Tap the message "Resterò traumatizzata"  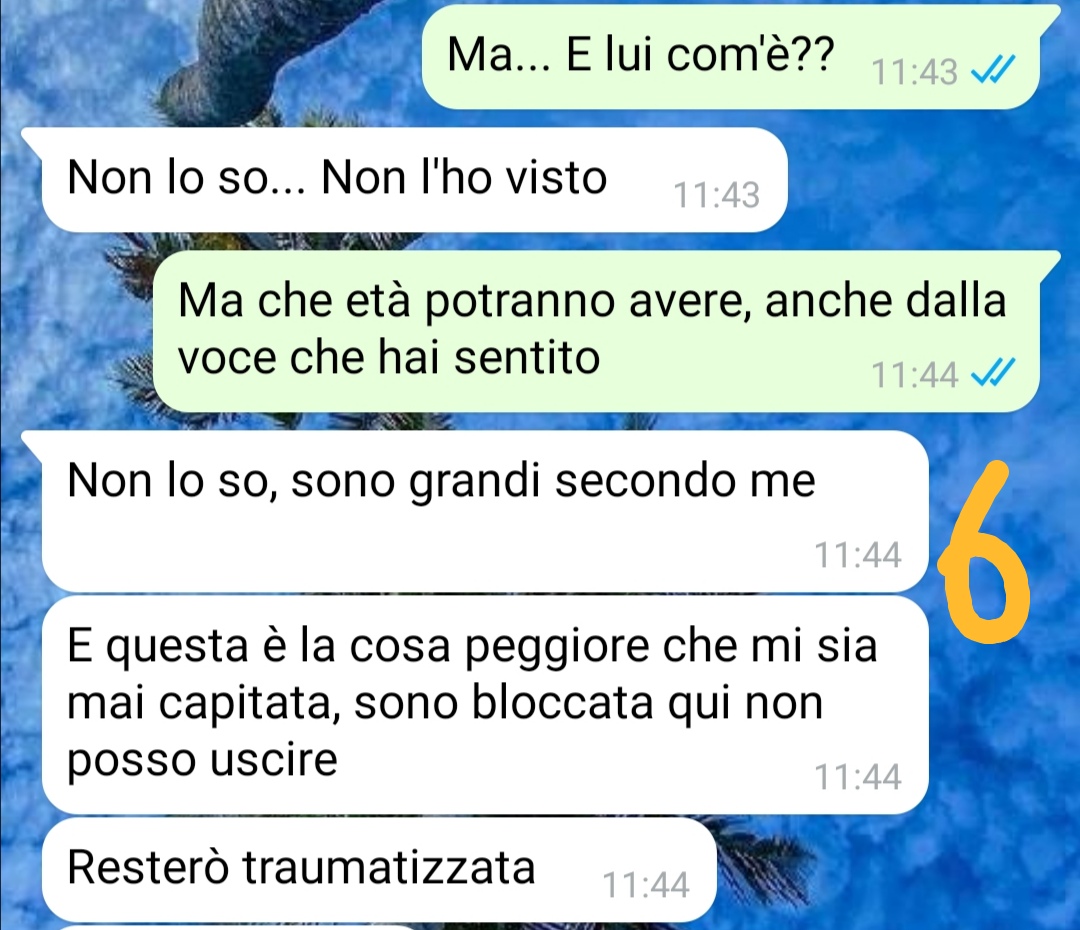(379, 869)
